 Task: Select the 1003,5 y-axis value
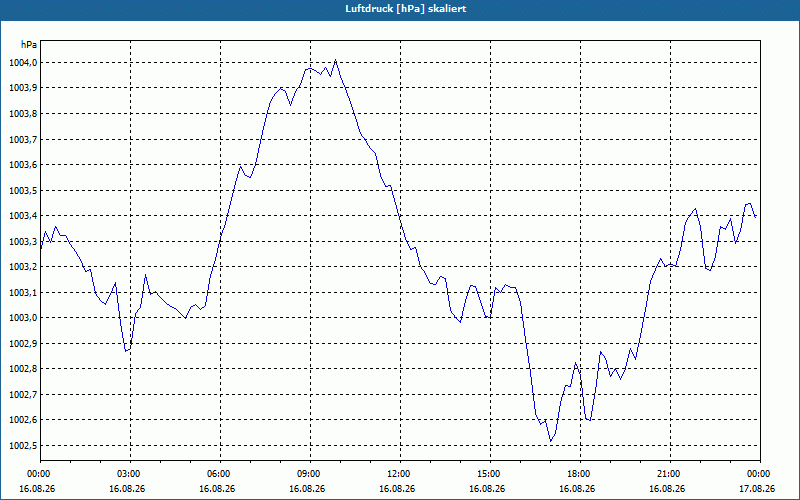pyautogui.click(x=23, y=190)
